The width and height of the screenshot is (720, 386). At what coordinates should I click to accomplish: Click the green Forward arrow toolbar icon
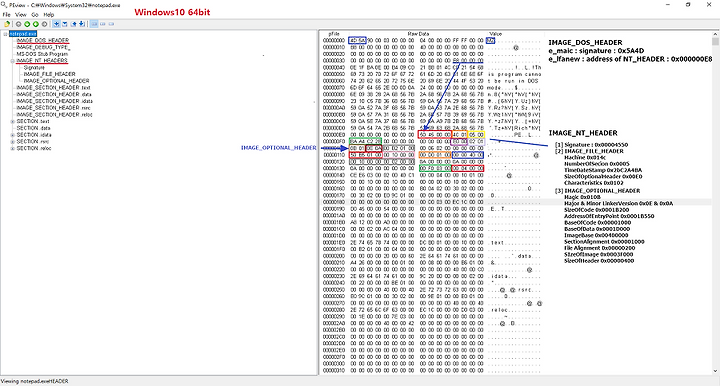coord(36,24)
